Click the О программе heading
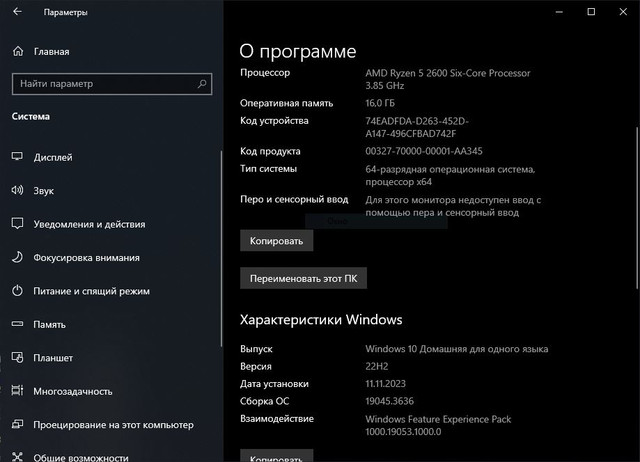640x462 pixels. (298, 51)
